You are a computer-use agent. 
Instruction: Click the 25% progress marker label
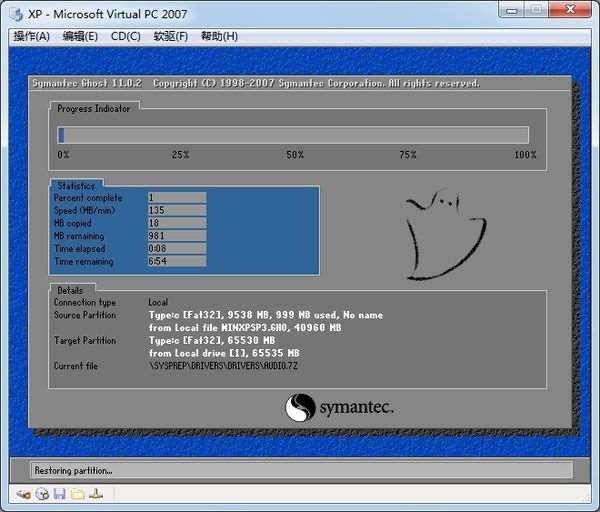coord(180,155)
